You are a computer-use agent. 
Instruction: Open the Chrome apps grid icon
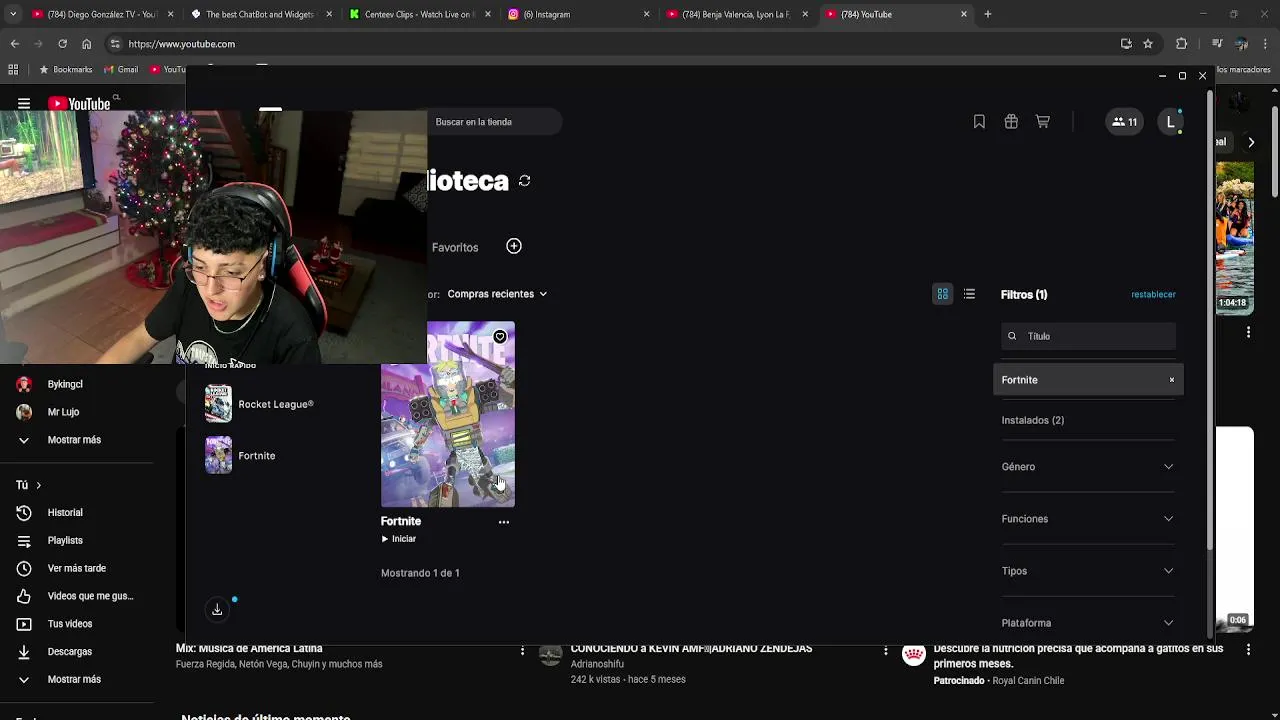point(13,70)
